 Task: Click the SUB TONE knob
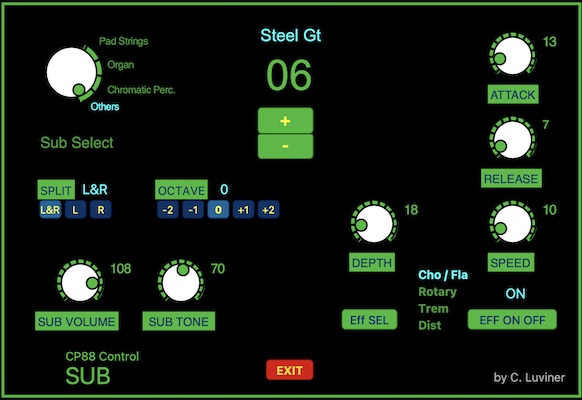(181, 282)
